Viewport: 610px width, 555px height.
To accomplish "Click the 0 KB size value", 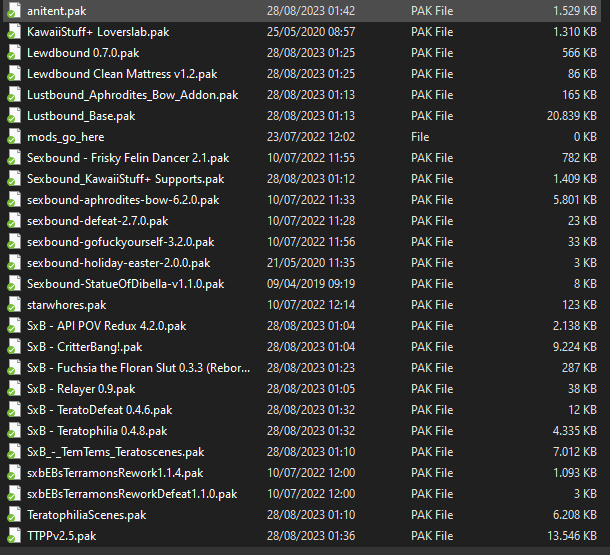I will click(x=585, y=137).
